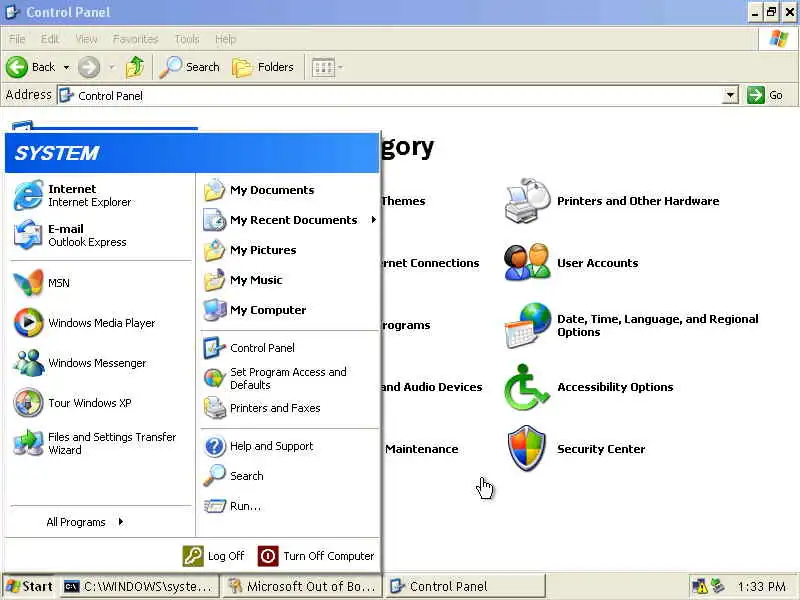This screenshot has height=600, width=800.
Task: Click the Forward arrow toolbar button
Action: click(89, 67)
